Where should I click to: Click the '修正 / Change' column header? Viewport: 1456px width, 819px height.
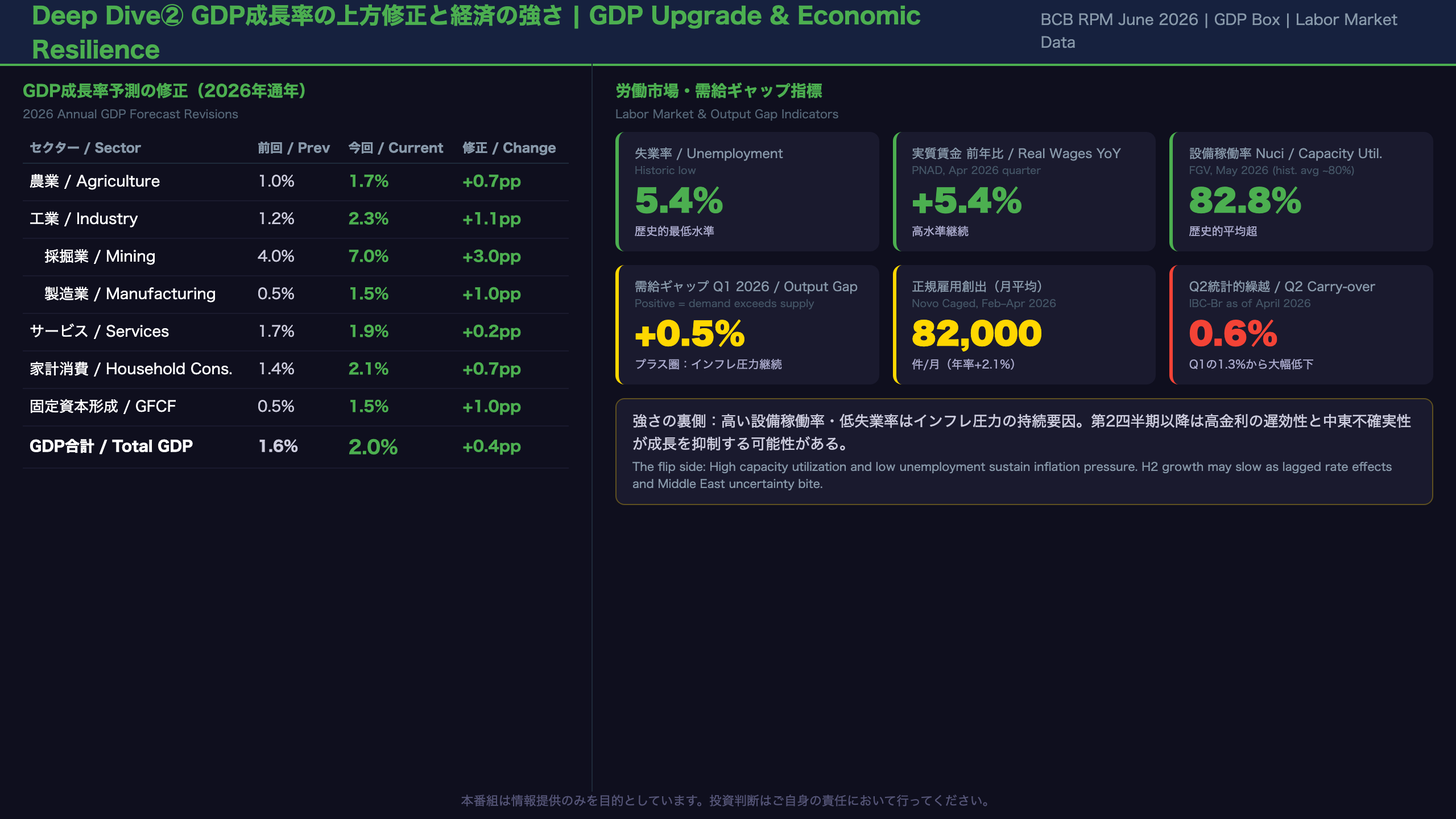(509, 148)
